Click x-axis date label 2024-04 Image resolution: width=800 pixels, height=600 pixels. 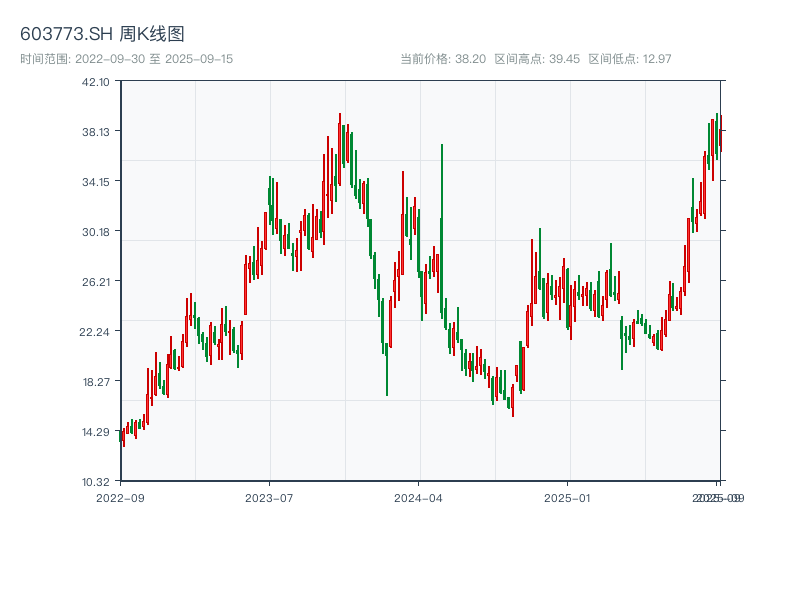418,498
